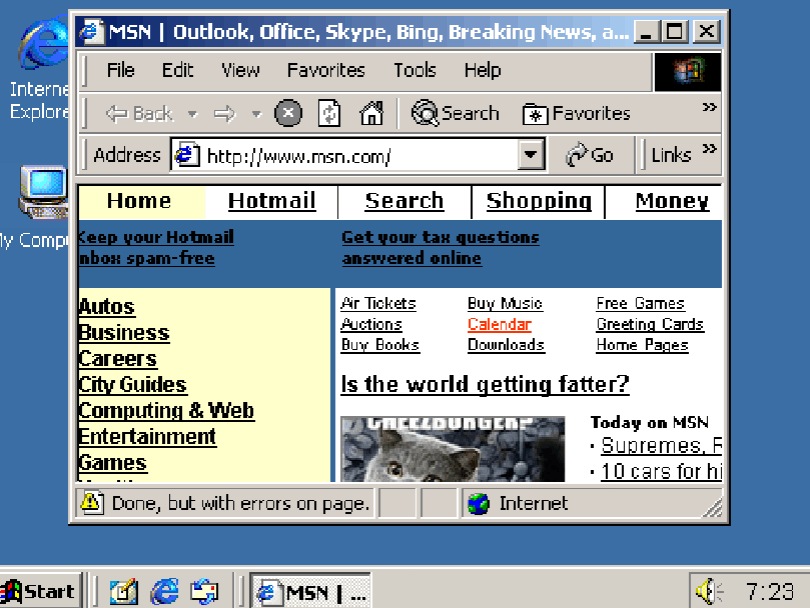Click the Supremes news link

tap(661, 446)
